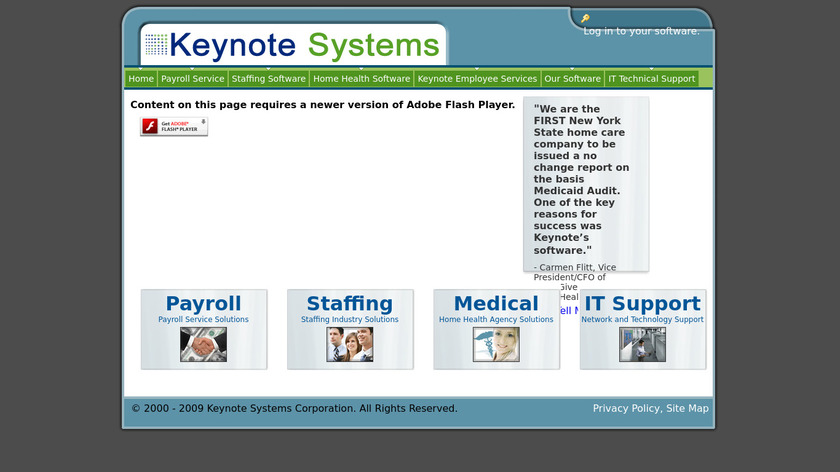
Task: Click the golden key login icon
Action: tap(585, 19)
